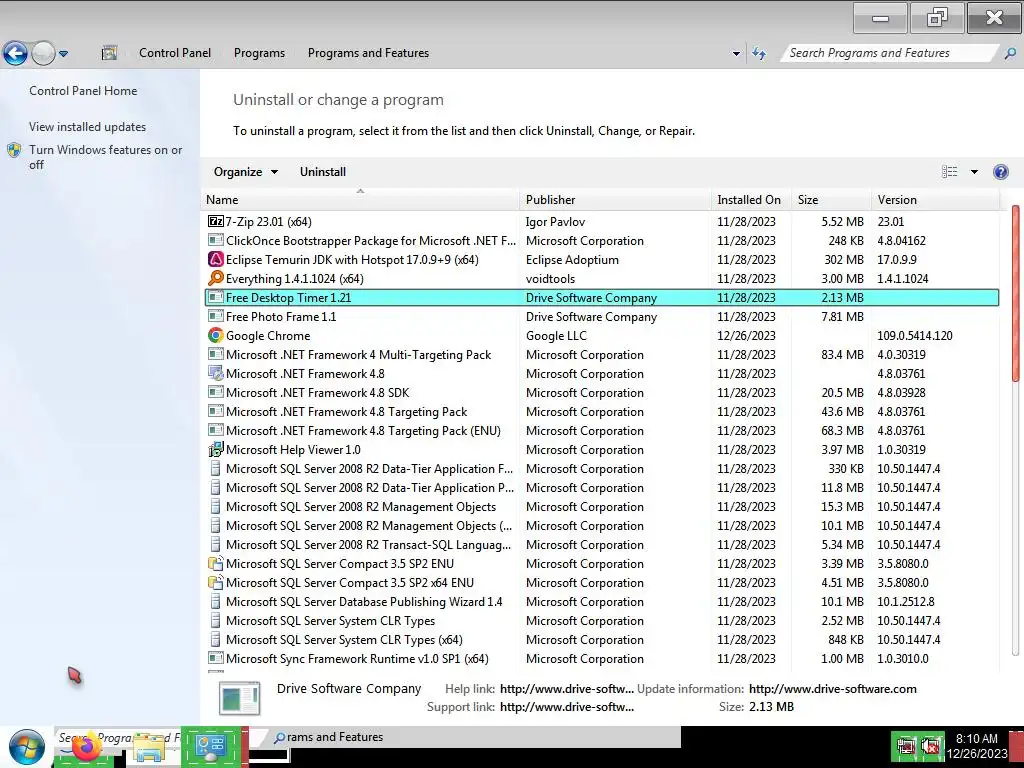Click the Back navigation arrow
Image resolution: width=1024 pixels, height=768 pixels.
click(x=15, y=54)
